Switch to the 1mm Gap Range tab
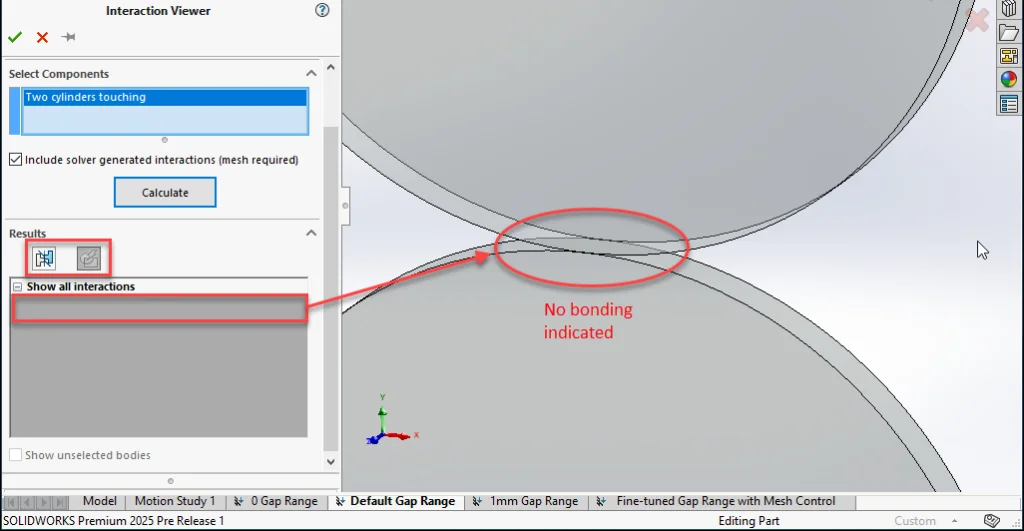This screenshot has width=1024, height=531. tap(526, 501)
